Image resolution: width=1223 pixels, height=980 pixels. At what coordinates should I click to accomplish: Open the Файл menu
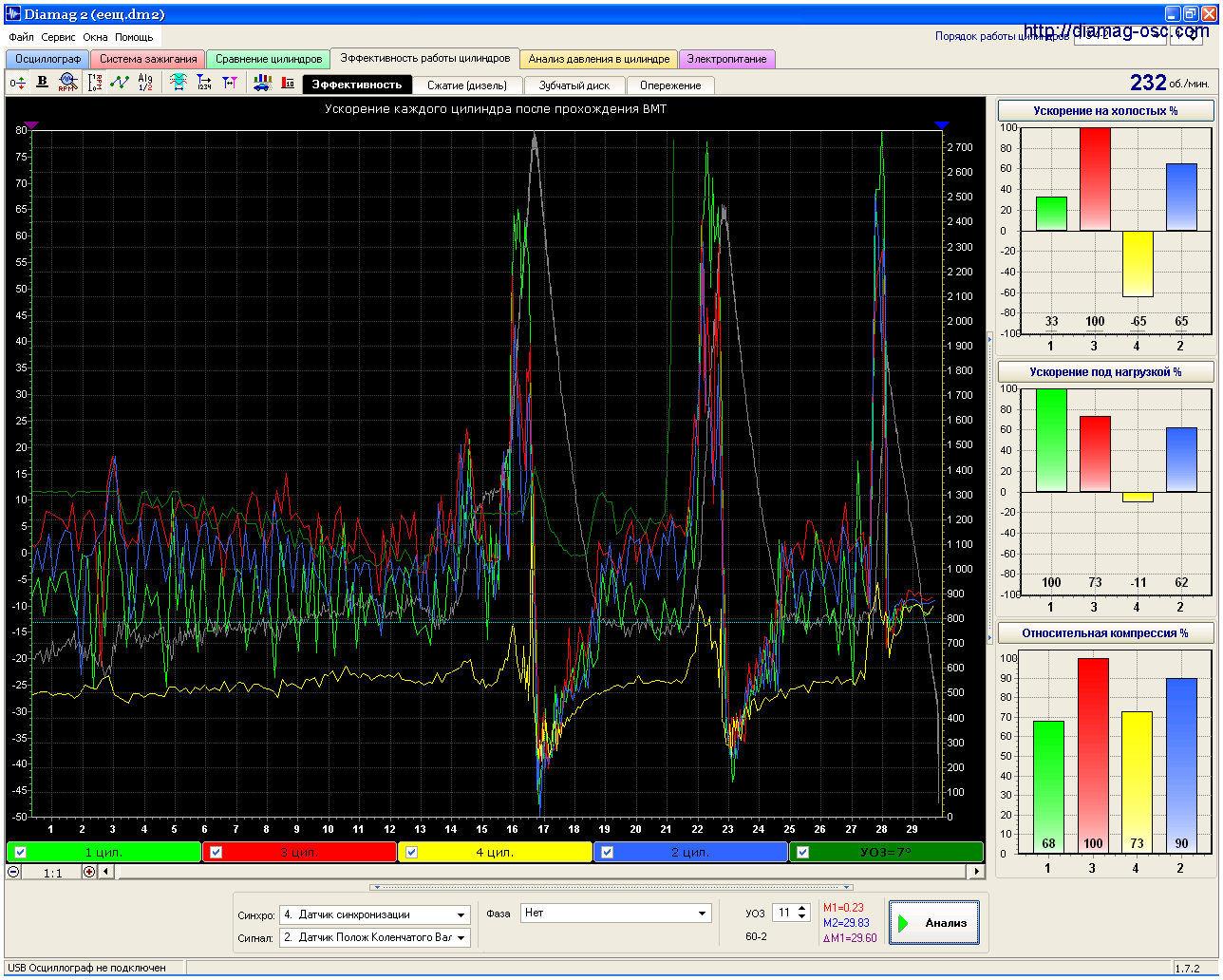(x=21, y=37)
